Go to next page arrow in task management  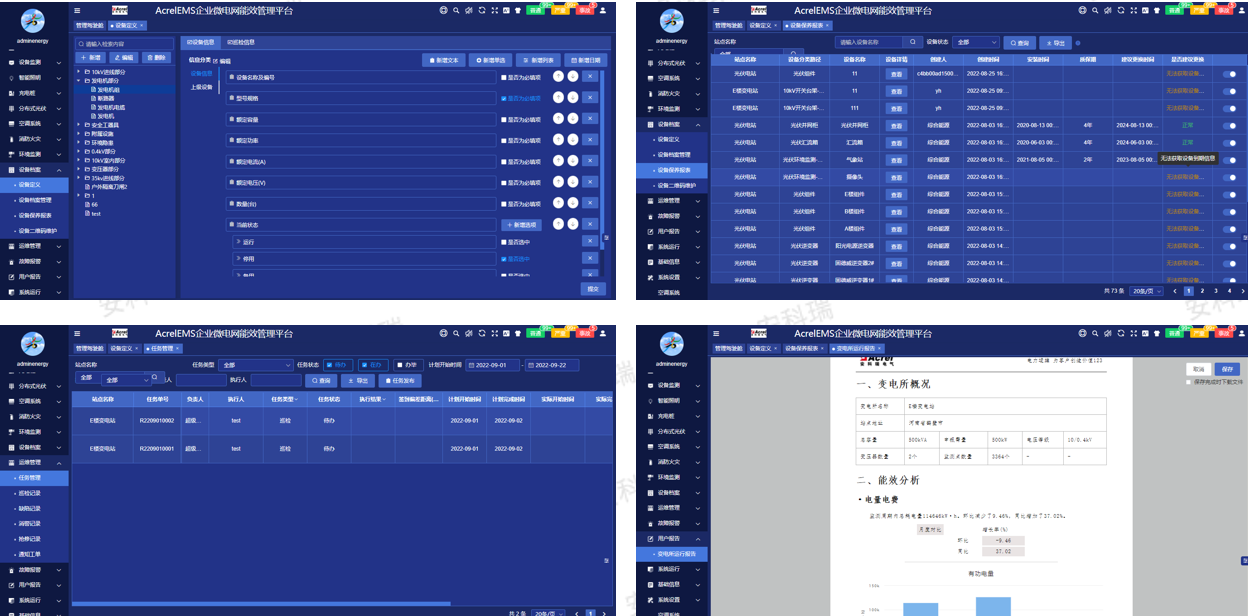[x=603, y=612]
